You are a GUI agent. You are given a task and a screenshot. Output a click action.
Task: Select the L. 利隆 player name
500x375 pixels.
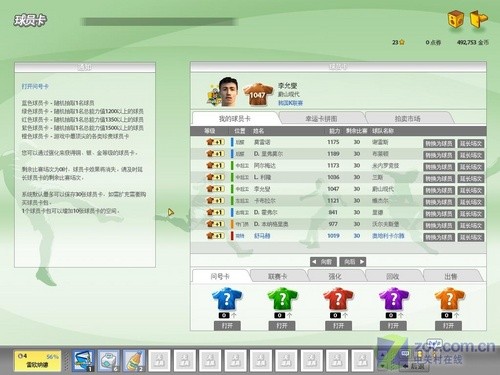[262, 177]
